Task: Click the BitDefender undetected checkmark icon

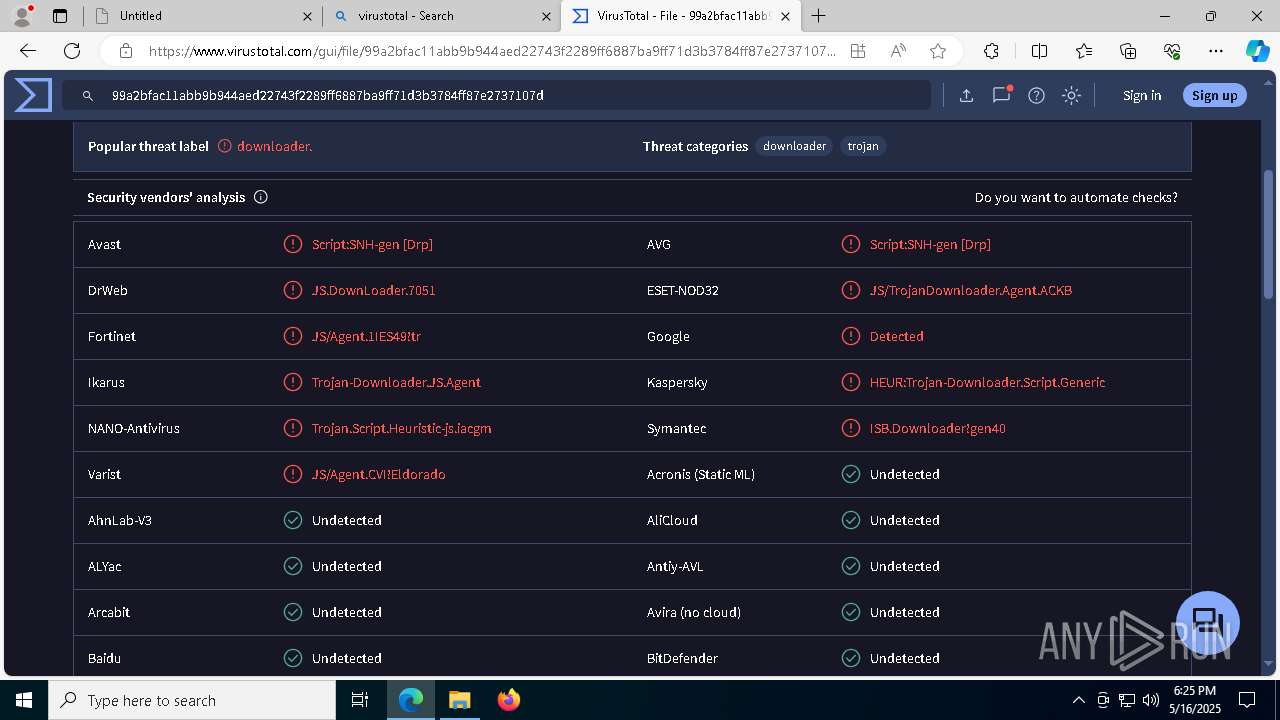Action: [851, 658]
